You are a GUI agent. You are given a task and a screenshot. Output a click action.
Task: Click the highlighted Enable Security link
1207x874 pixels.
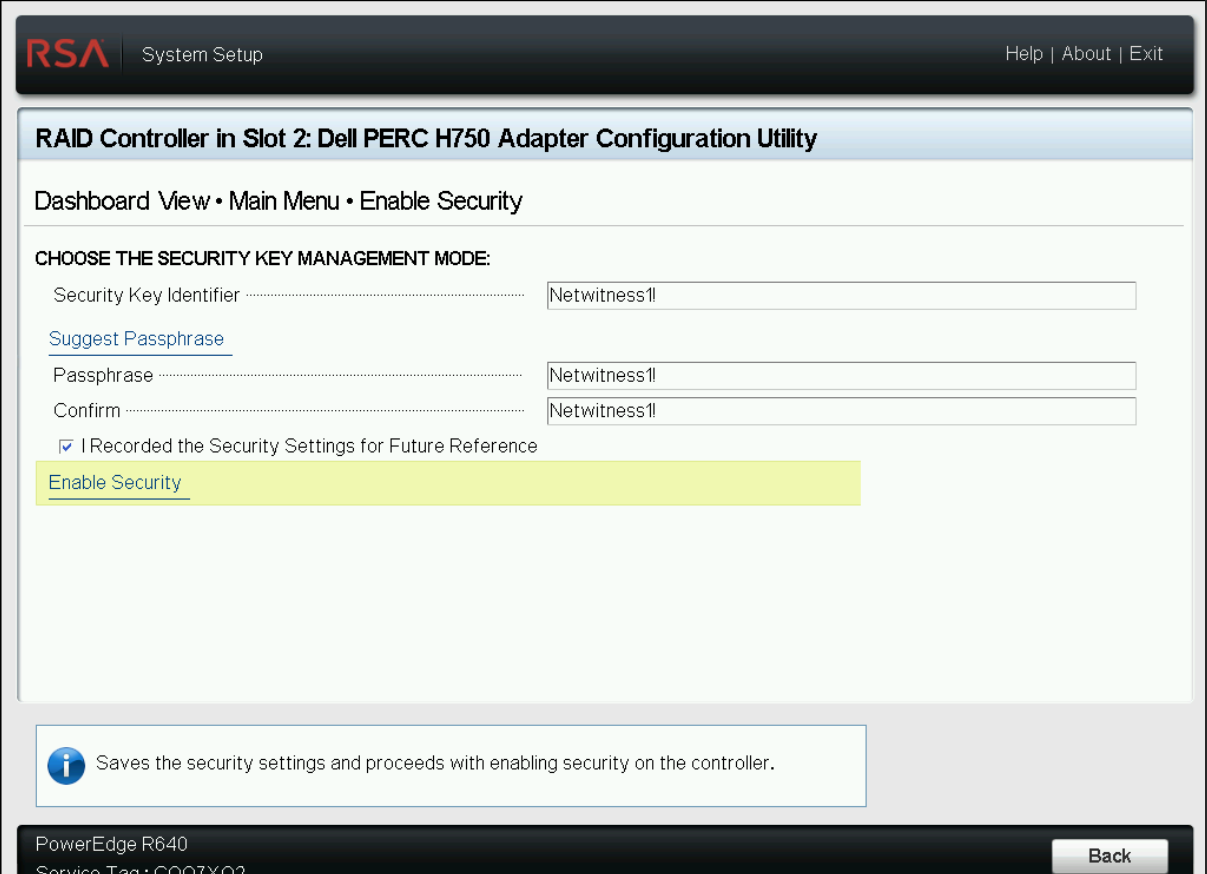(115, 483)
